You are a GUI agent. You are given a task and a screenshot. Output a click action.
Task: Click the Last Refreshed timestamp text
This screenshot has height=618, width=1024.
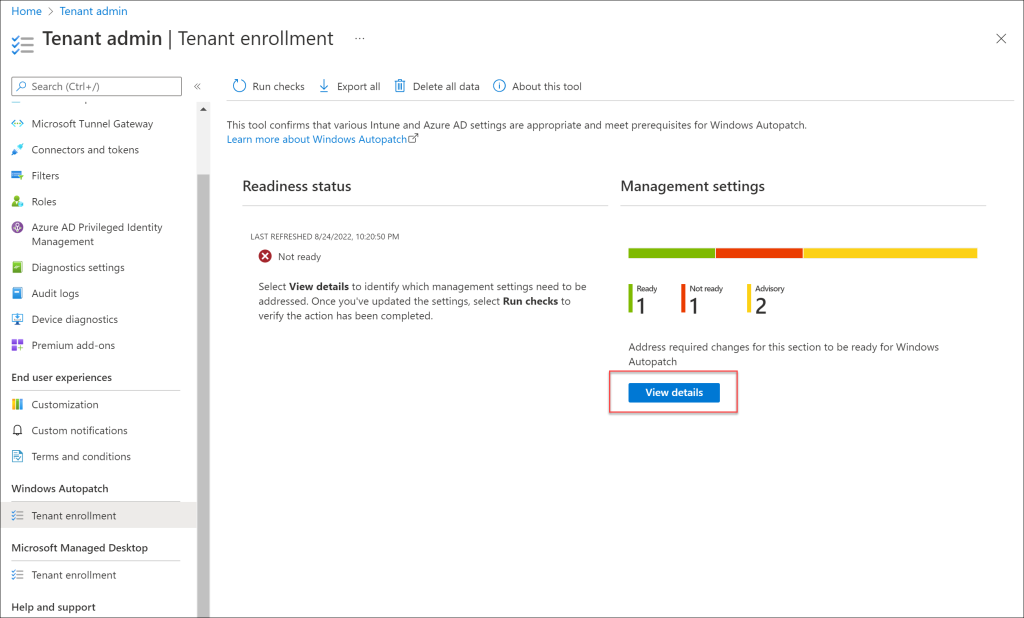click(325, 236)
